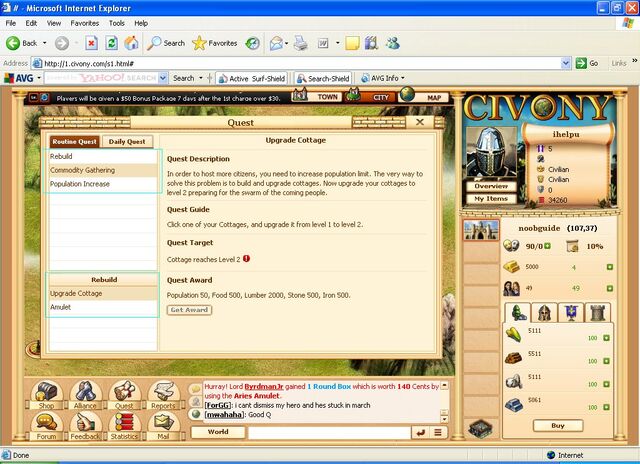
Task: Open the Quest scroll icon
Action: coord(124,394)
